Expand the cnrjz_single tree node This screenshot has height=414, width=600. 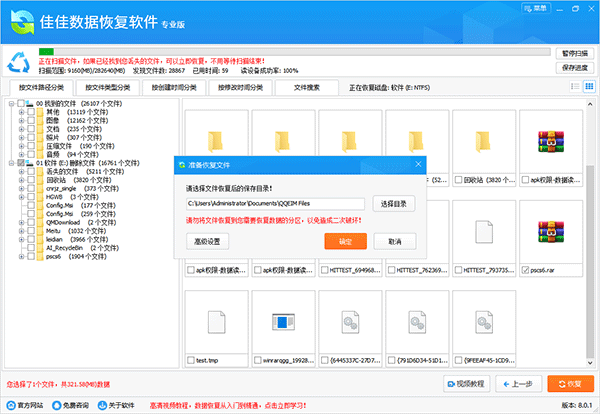pyautogui.click(x=21, y=188)
